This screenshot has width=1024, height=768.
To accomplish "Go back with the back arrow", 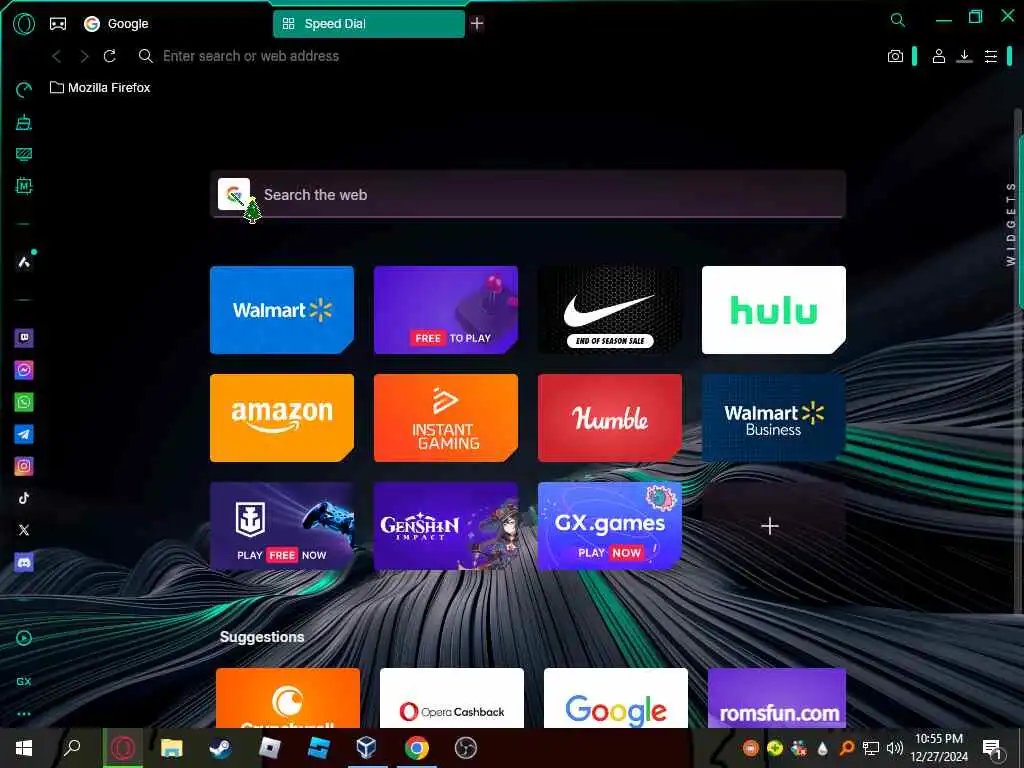I will tap(57, 56).
